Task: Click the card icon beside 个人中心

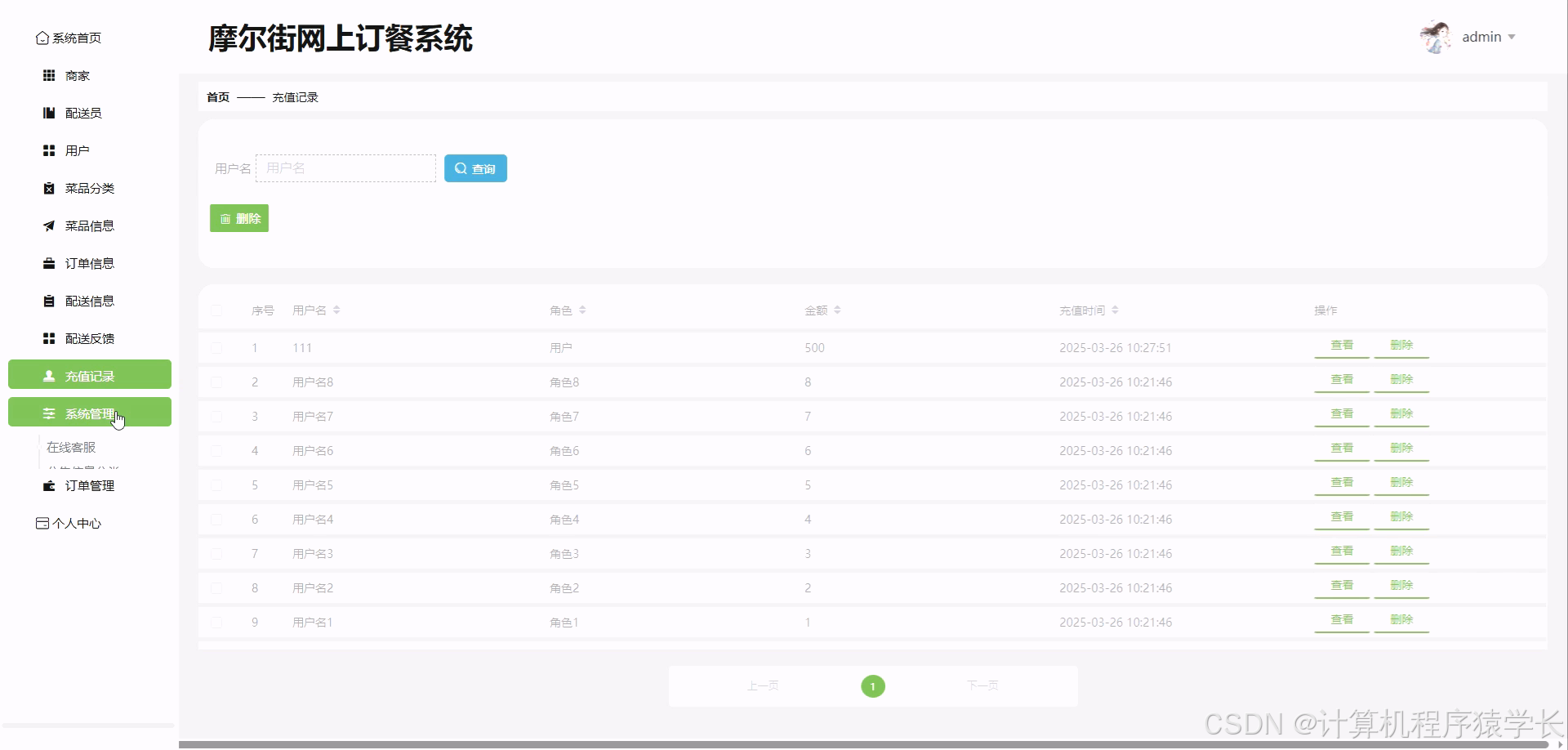Action: [x=42, y=524]
